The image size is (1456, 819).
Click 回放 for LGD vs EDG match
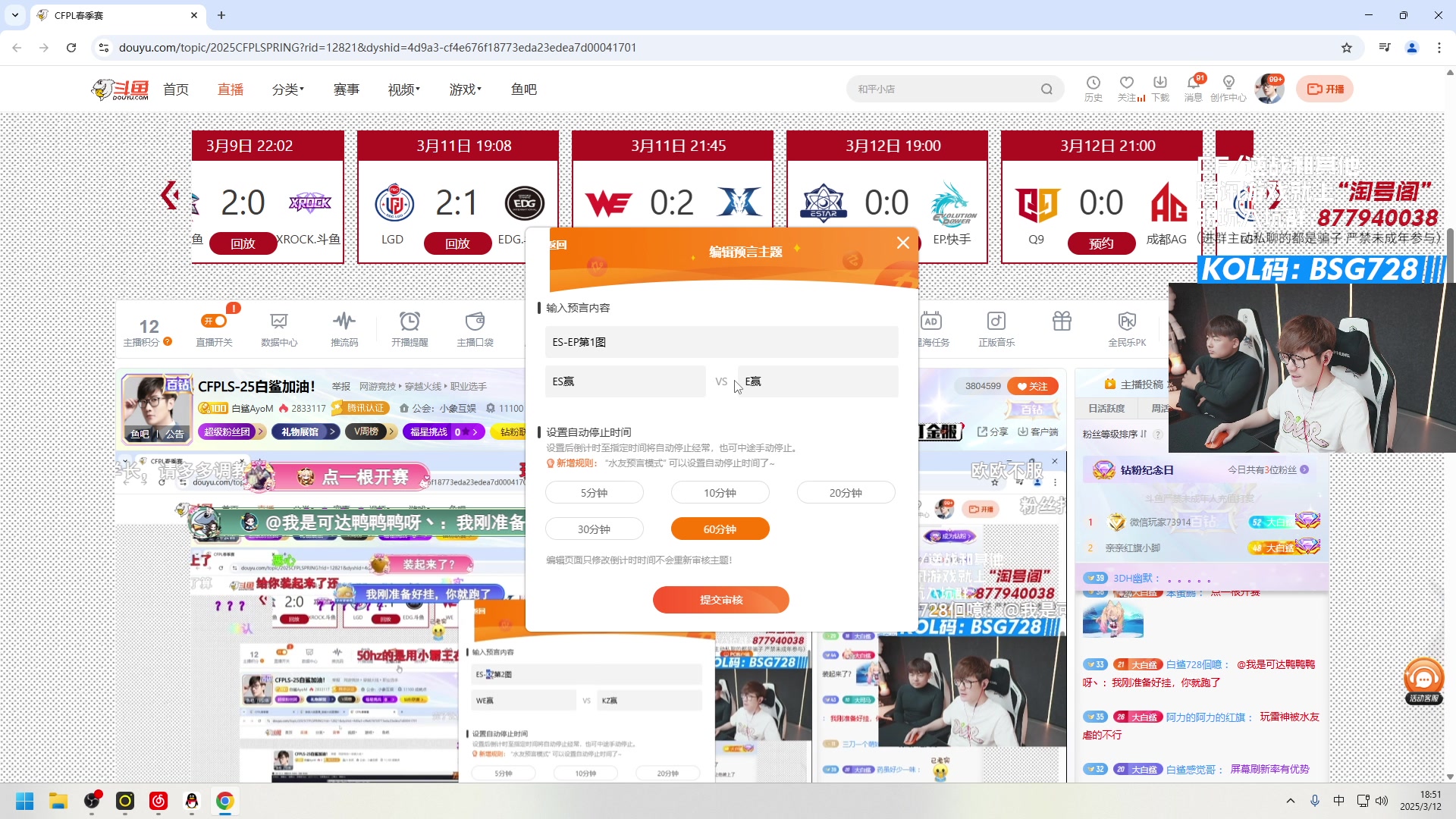coord(457,243)
